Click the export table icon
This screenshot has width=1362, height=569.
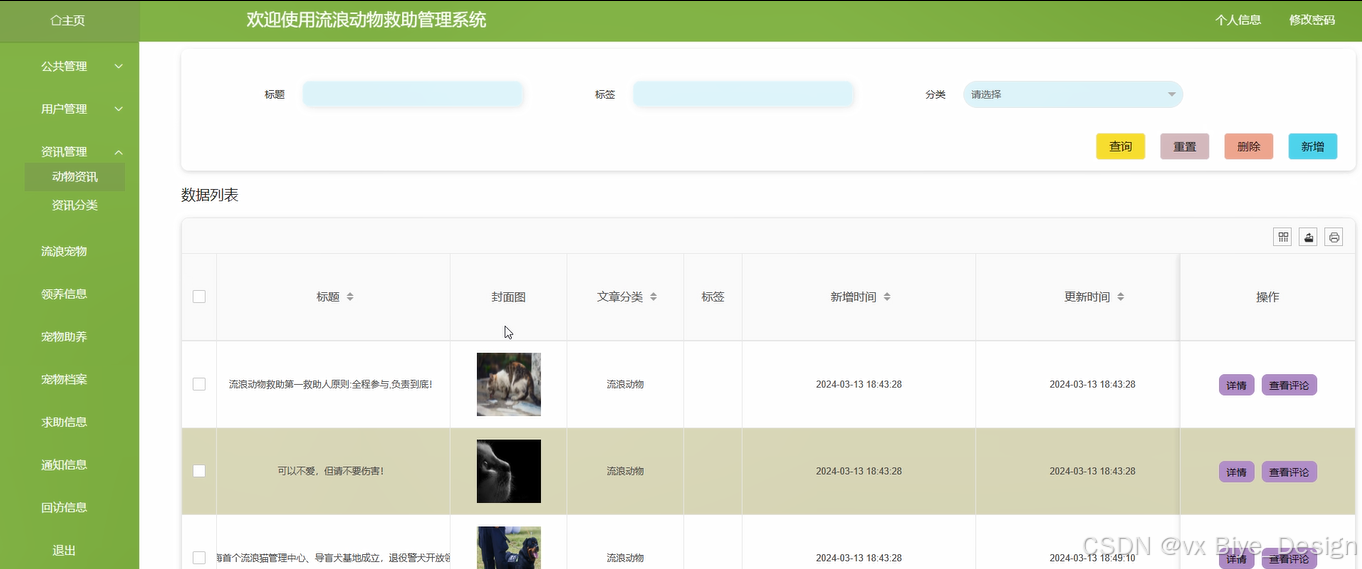coord(1308,237)
